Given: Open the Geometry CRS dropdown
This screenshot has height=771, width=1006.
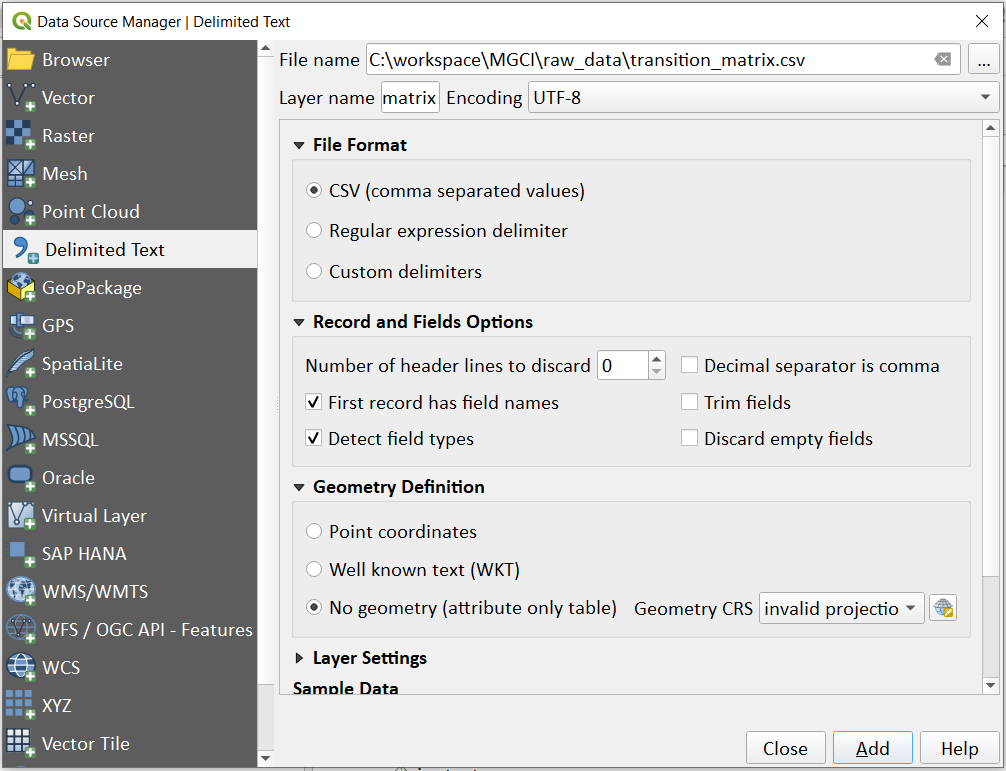Looking at the screenshot, I should (x=841, y=608).
